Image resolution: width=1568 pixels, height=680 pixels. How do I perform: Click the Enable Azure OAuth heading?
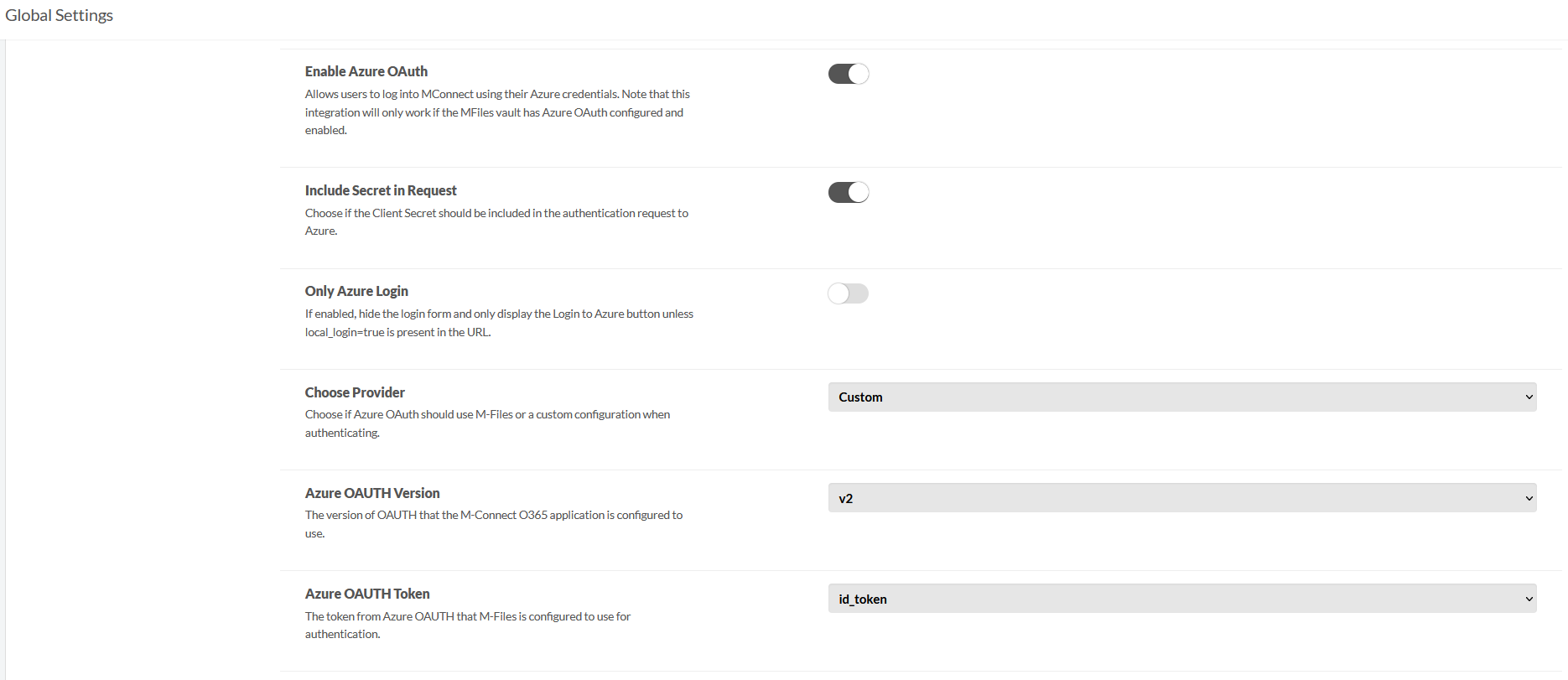pyautogui.click(x=366, y=71)
